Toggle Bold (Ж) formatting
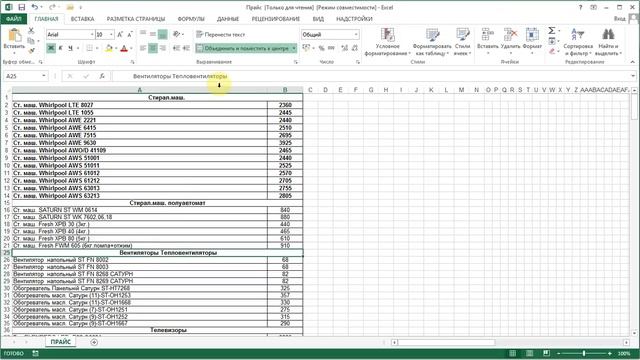The height and width of the screenshot is (360, 640). tap(51, 48)
